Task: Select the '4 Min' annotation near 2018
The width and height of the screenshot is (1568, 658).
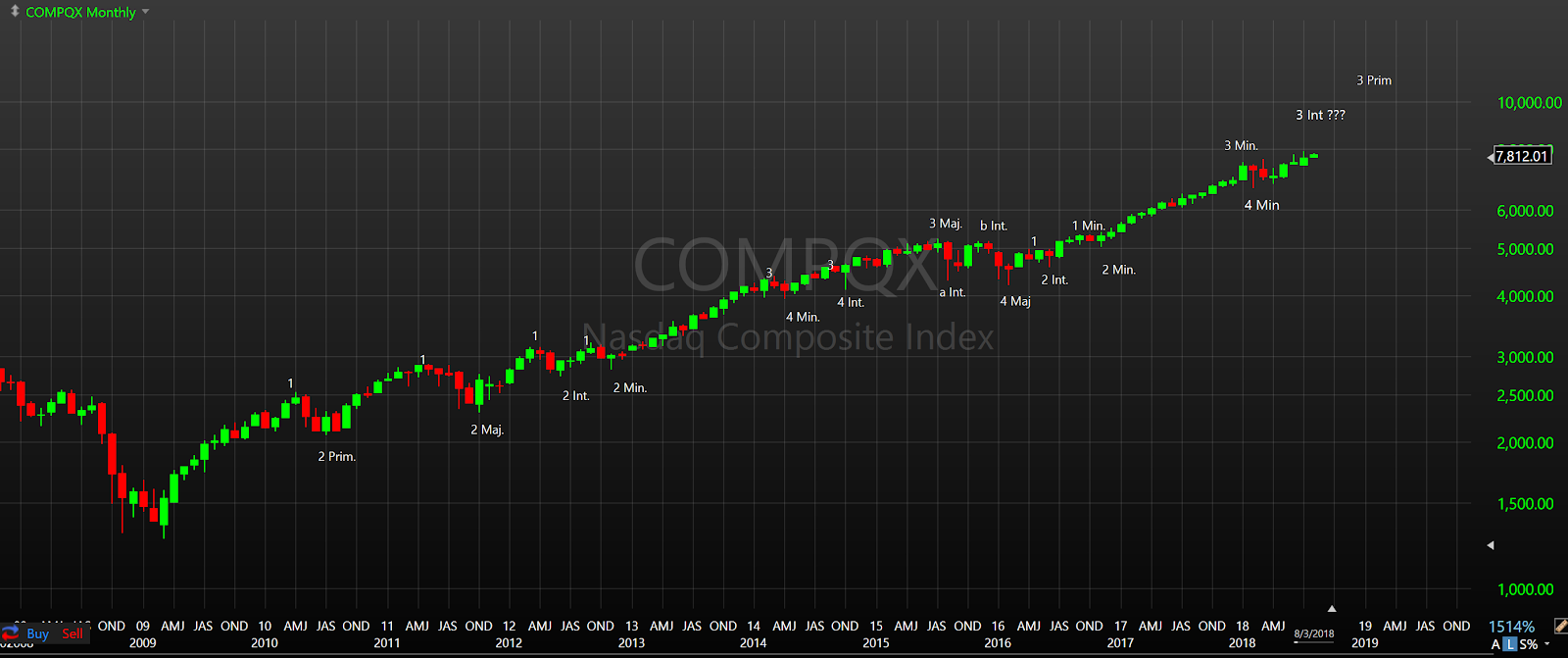Action: 1262,205
